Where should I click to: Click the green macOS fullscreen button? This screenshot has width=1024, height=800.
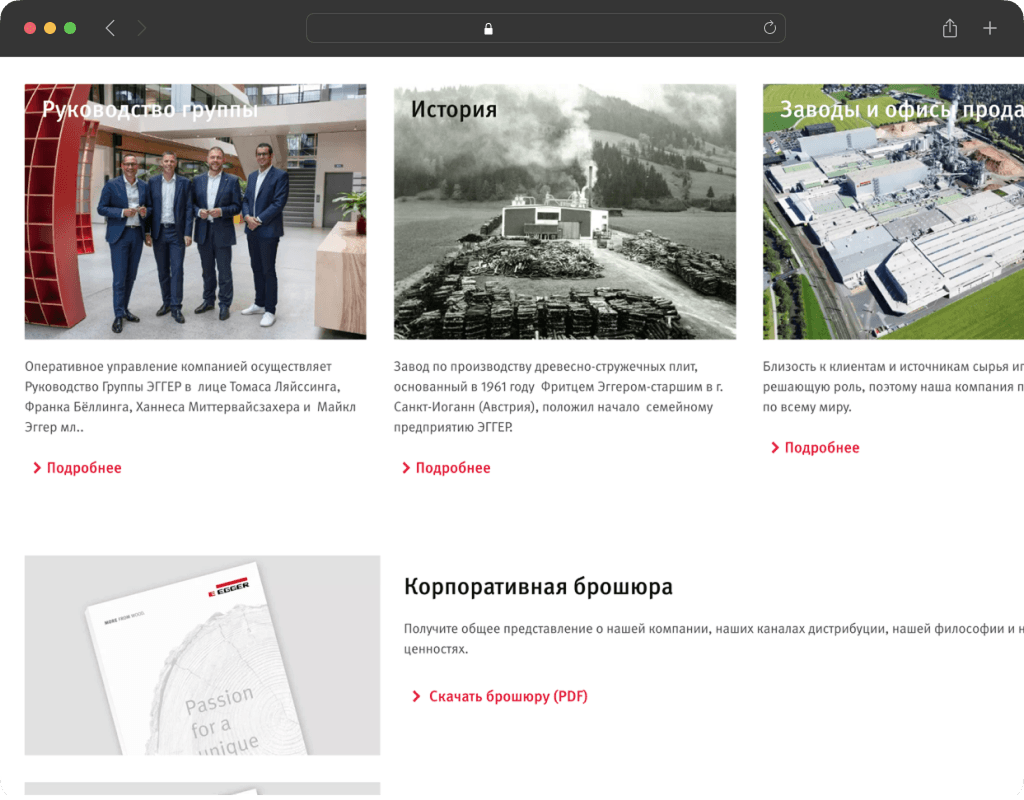[x=70, y=28]
